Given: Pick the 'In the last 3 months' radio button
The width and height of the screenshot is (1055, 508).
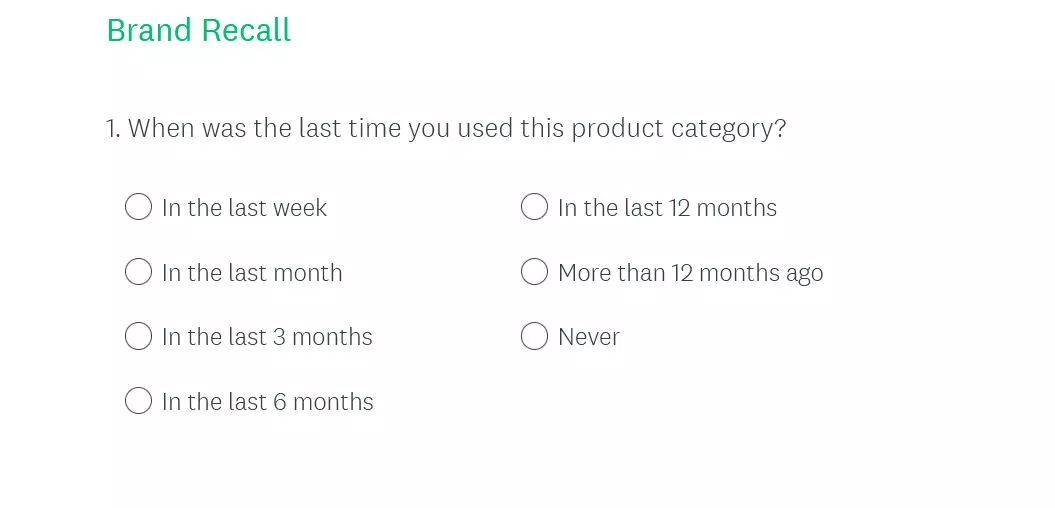Looking at the screenshot, I should pos(138,336).
